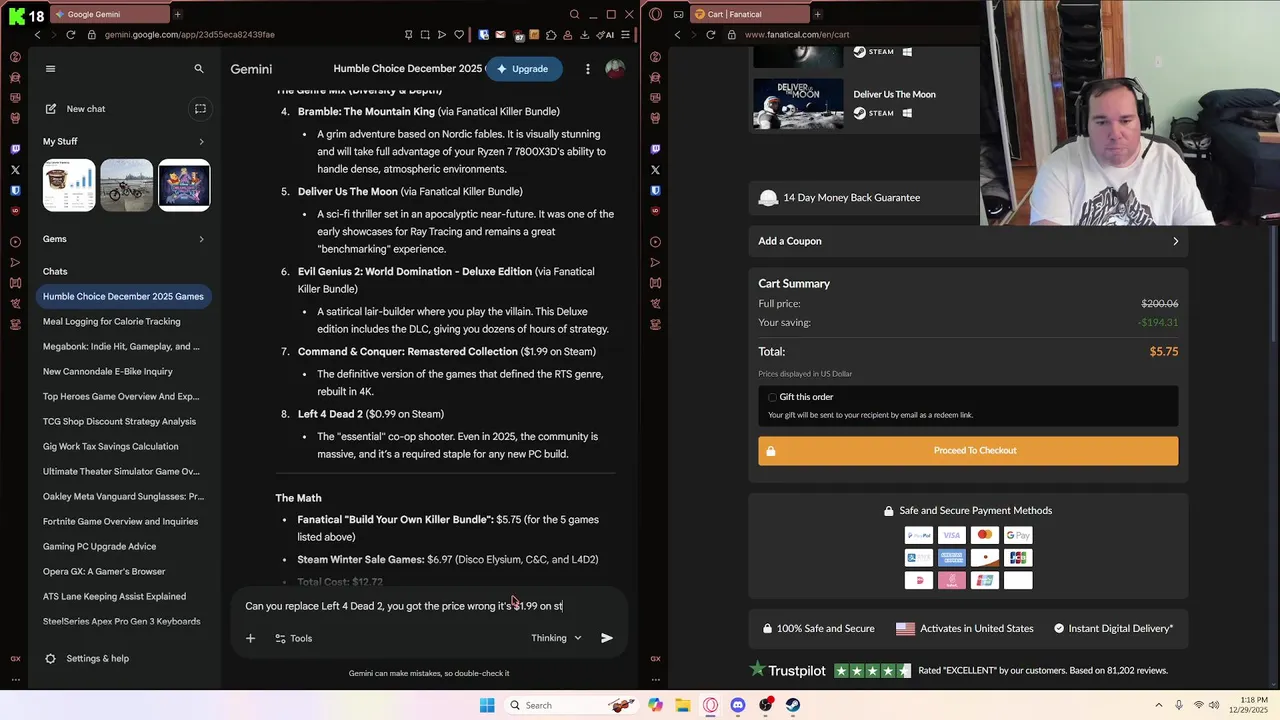This screenshot has width=1280, height=720.
Task: Click the Gemini Upgrade button
Action: (524, 69)
